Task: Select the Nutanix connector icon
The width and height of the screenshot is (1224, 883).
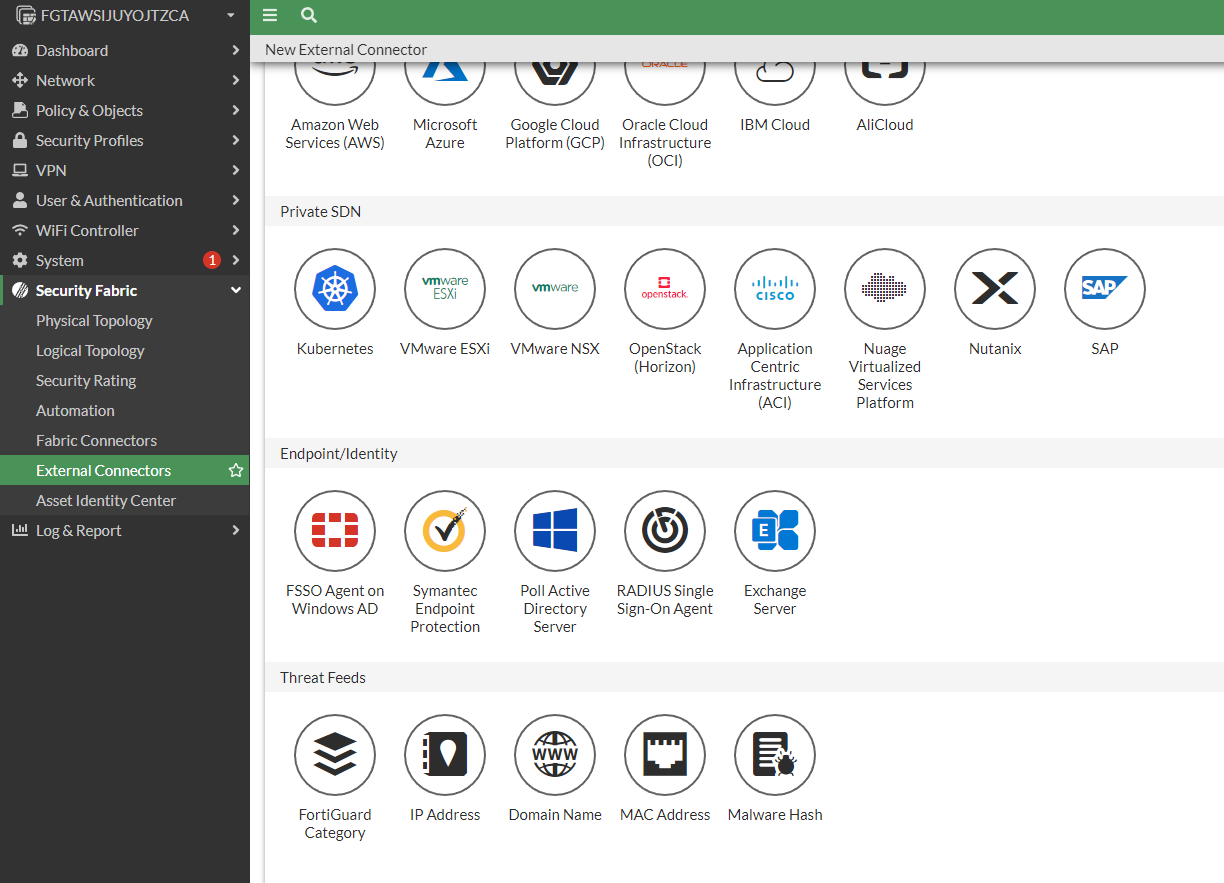Action: click(x=995, y=289)
